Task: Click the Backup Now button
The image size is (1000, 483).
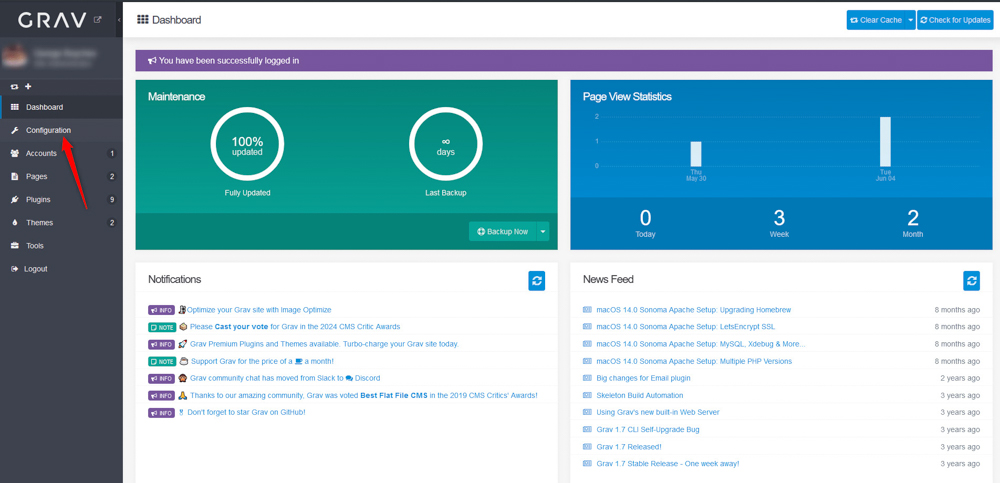Action: point(503,232)
